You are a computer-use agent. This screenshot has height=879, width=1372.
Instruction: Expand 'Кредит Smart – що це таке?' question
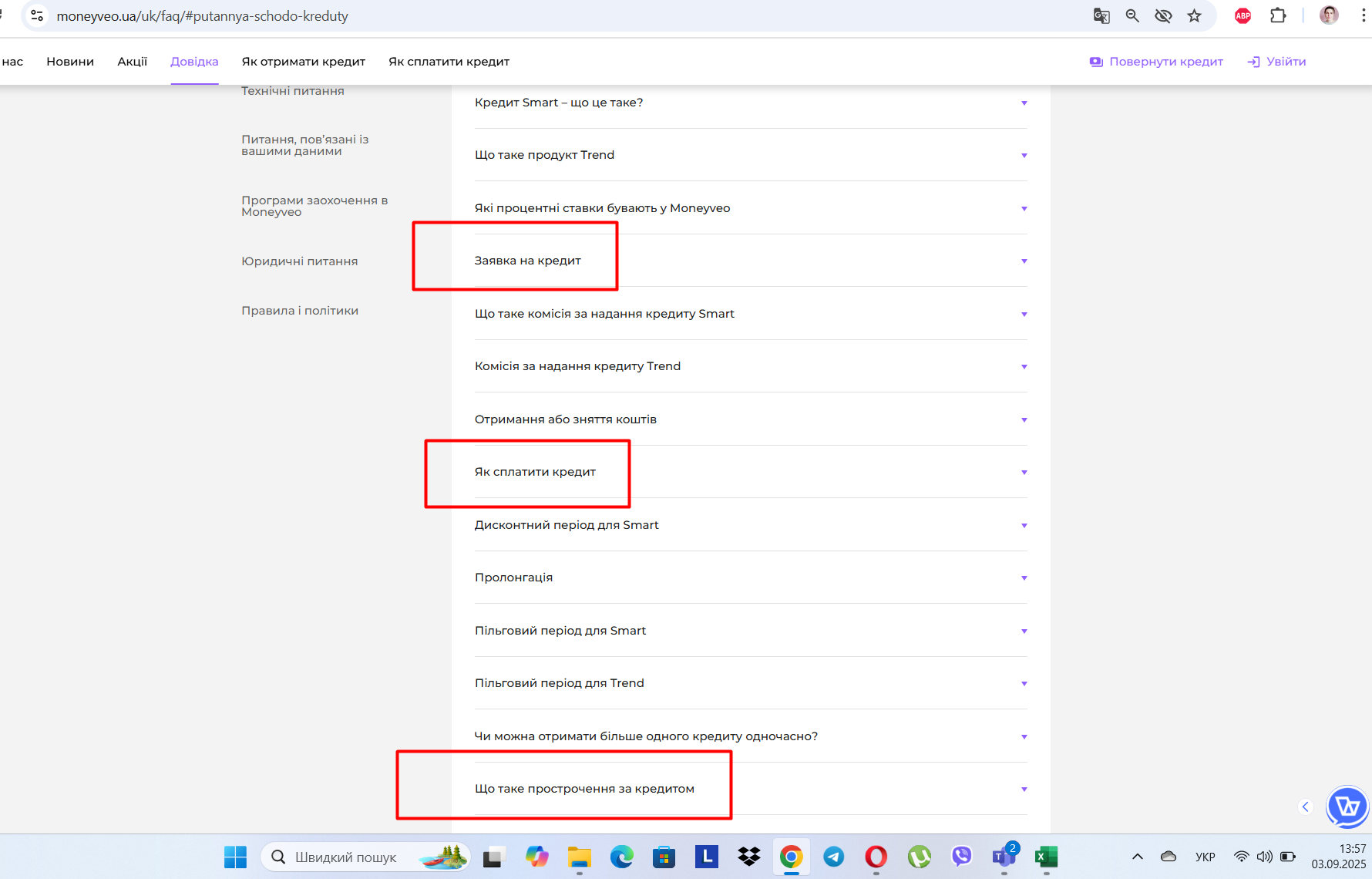751,103
